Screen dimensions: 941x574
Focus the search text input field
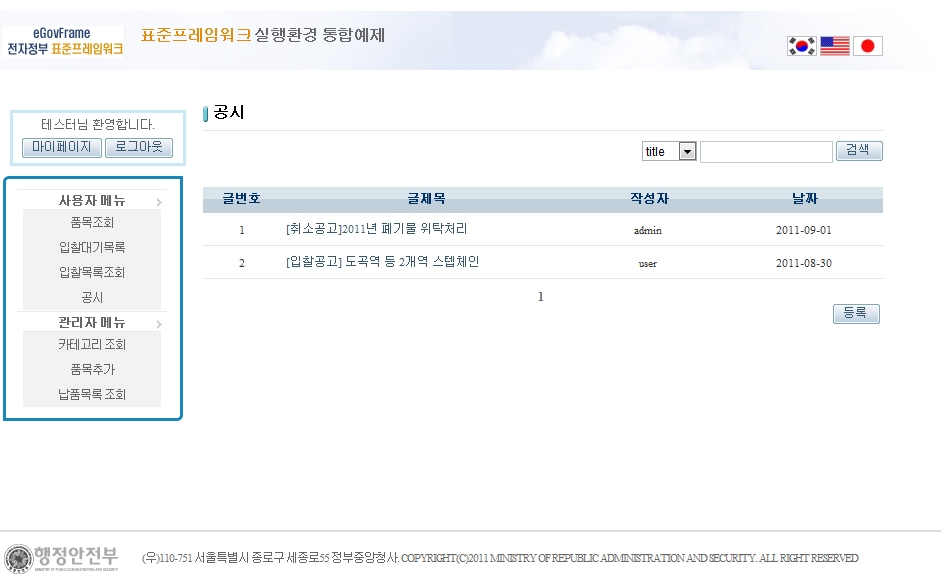pyautogui.click(x=766, y=152)
